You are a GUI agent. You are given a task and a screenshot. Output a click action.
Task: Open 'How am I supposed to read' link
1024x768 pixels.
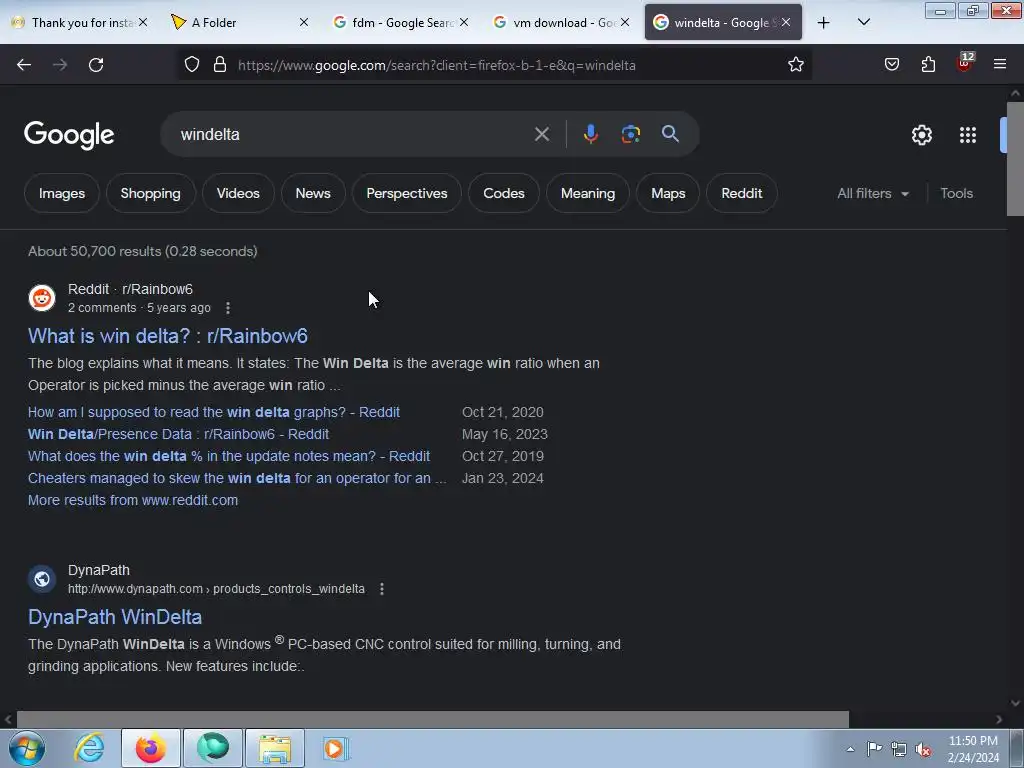pos(214,412)
